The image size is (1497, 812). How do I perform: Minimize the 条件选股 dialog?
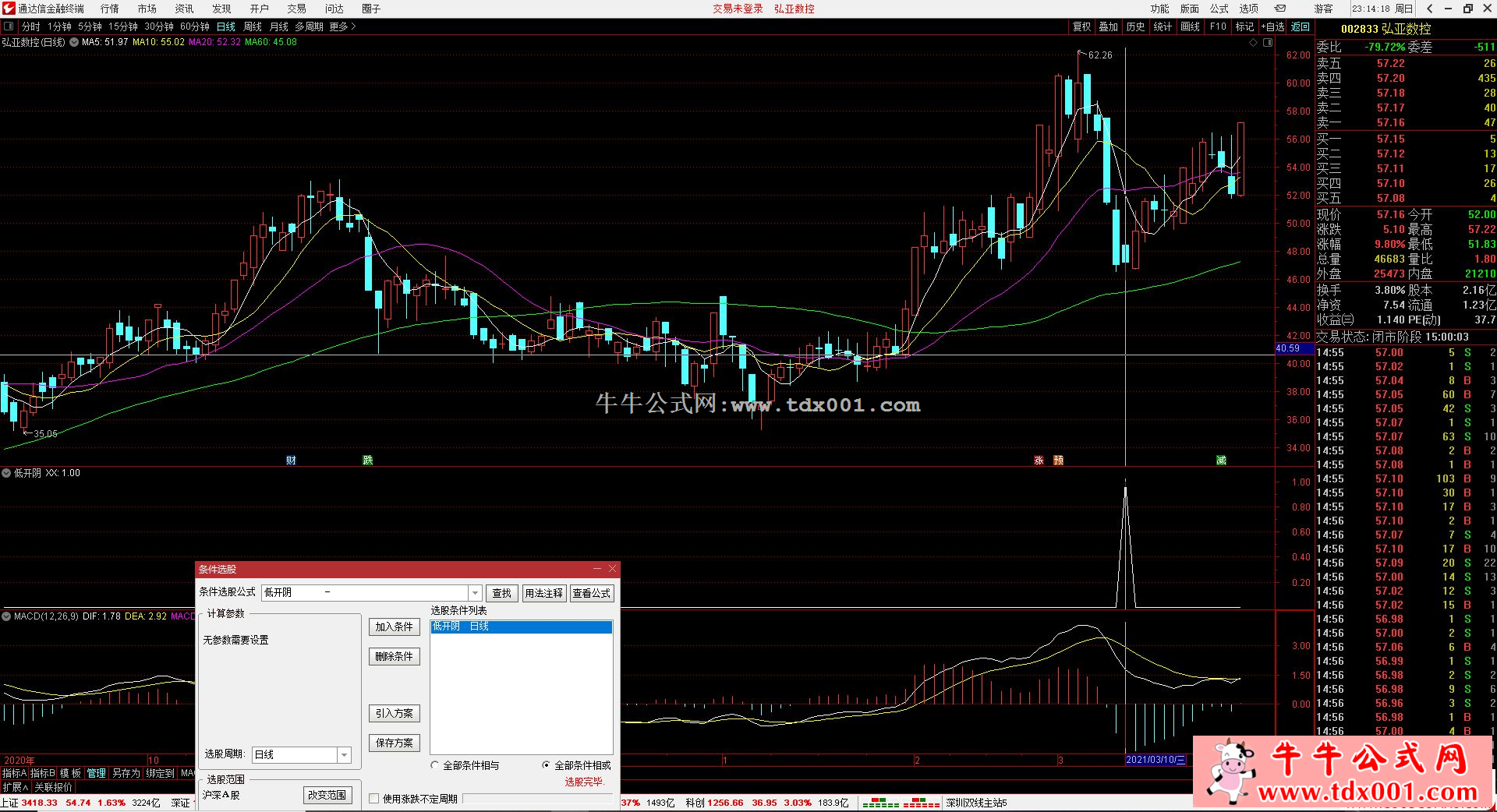pos(597,569)
